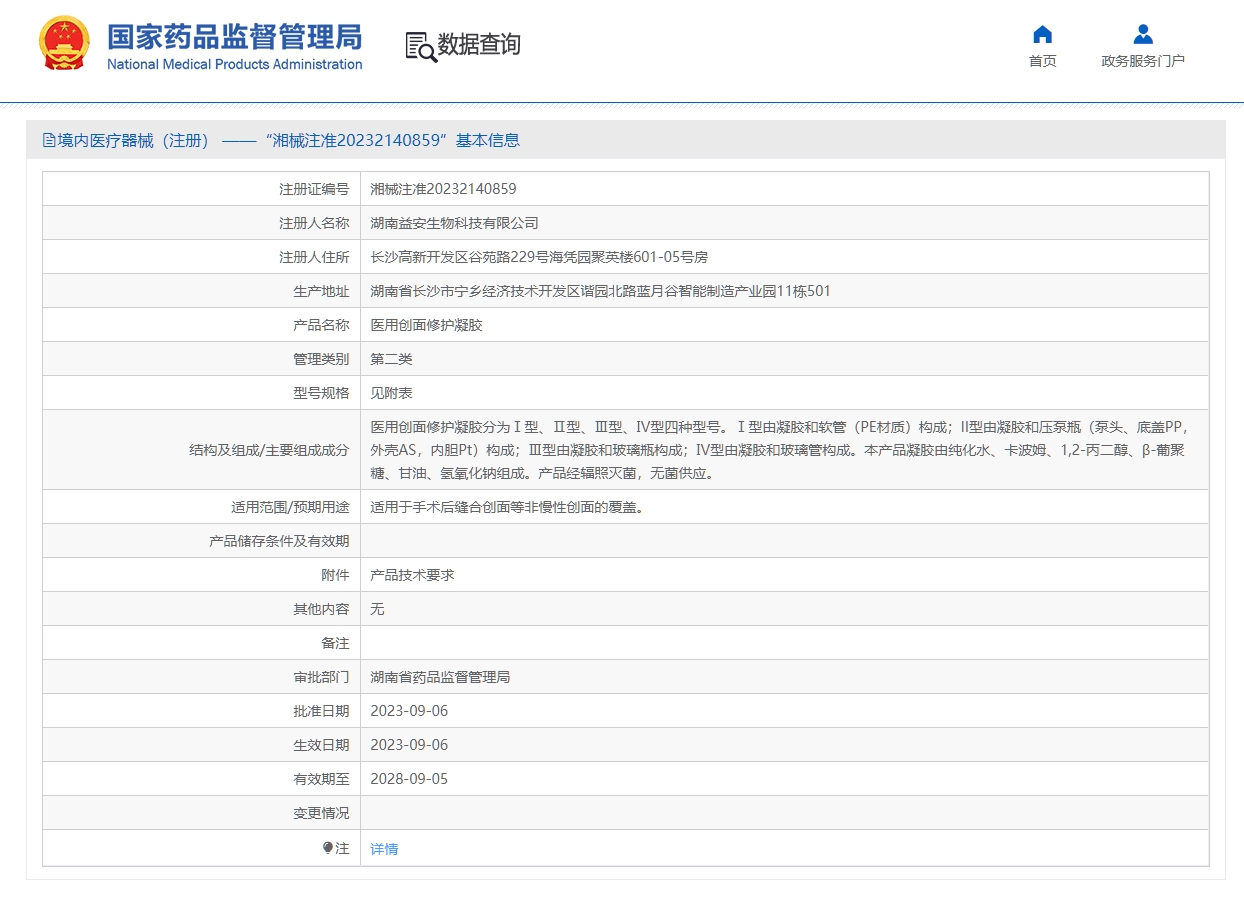Click the 生效日期 row label

point(321,745)
